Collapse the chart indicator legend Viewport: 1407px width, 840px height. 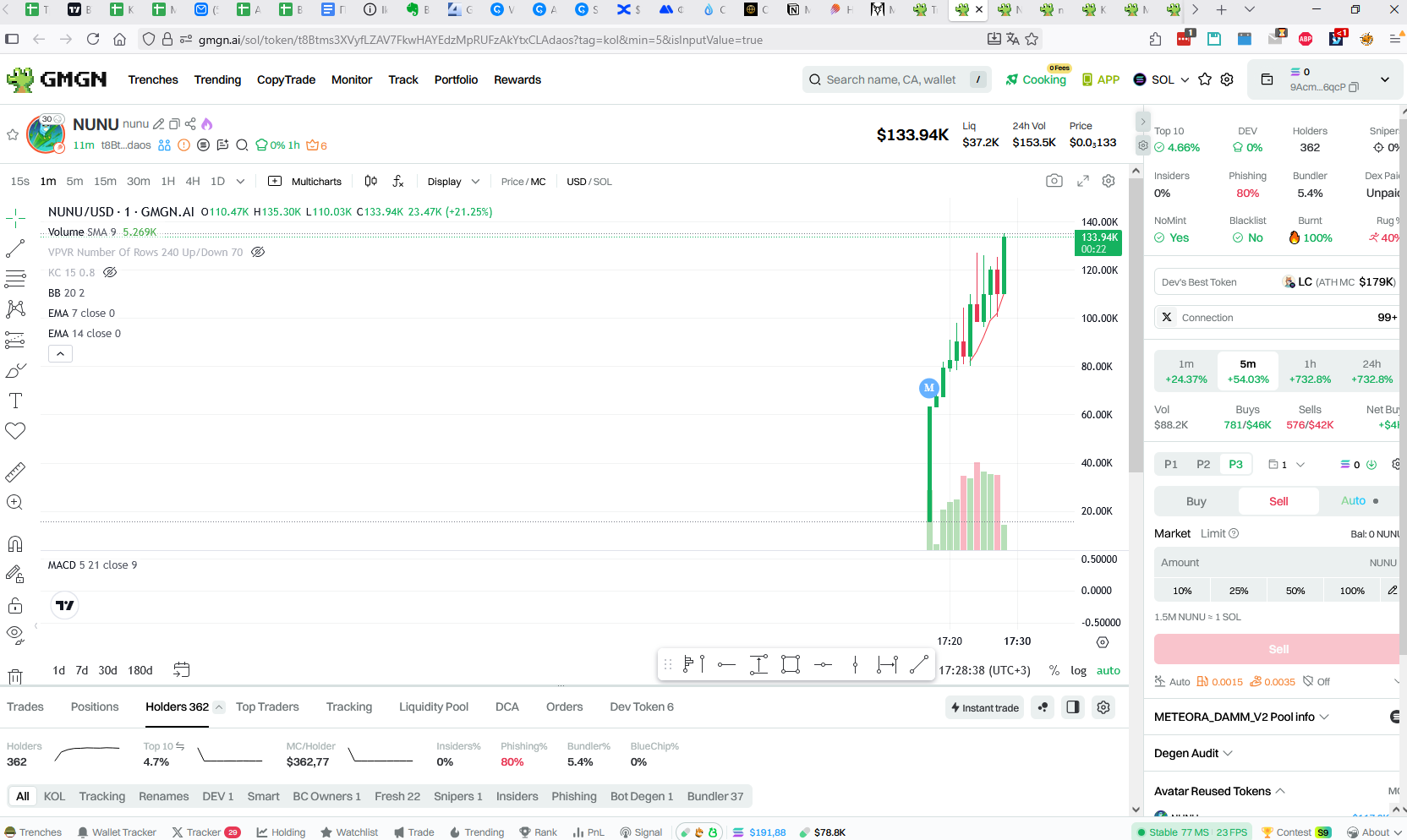60,354
